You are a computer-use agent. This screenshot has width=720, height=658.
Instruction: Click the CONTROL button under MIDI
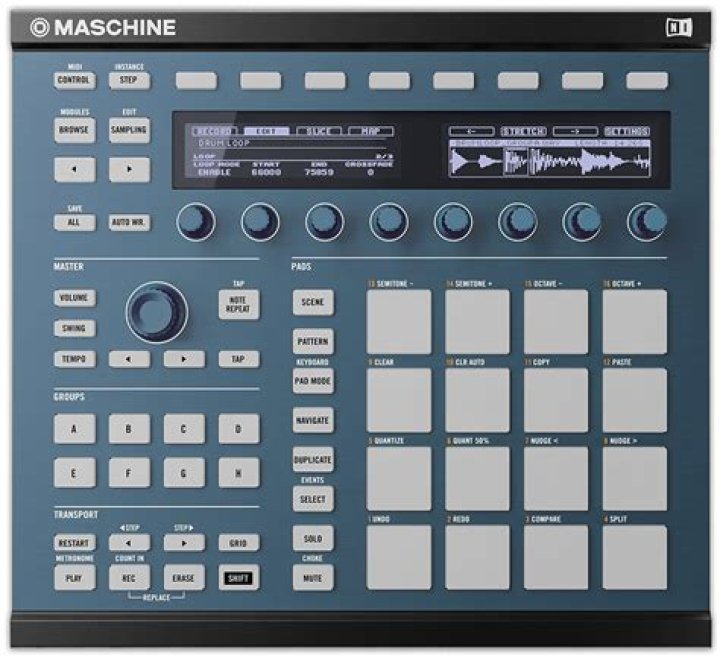tap(74, 80)
